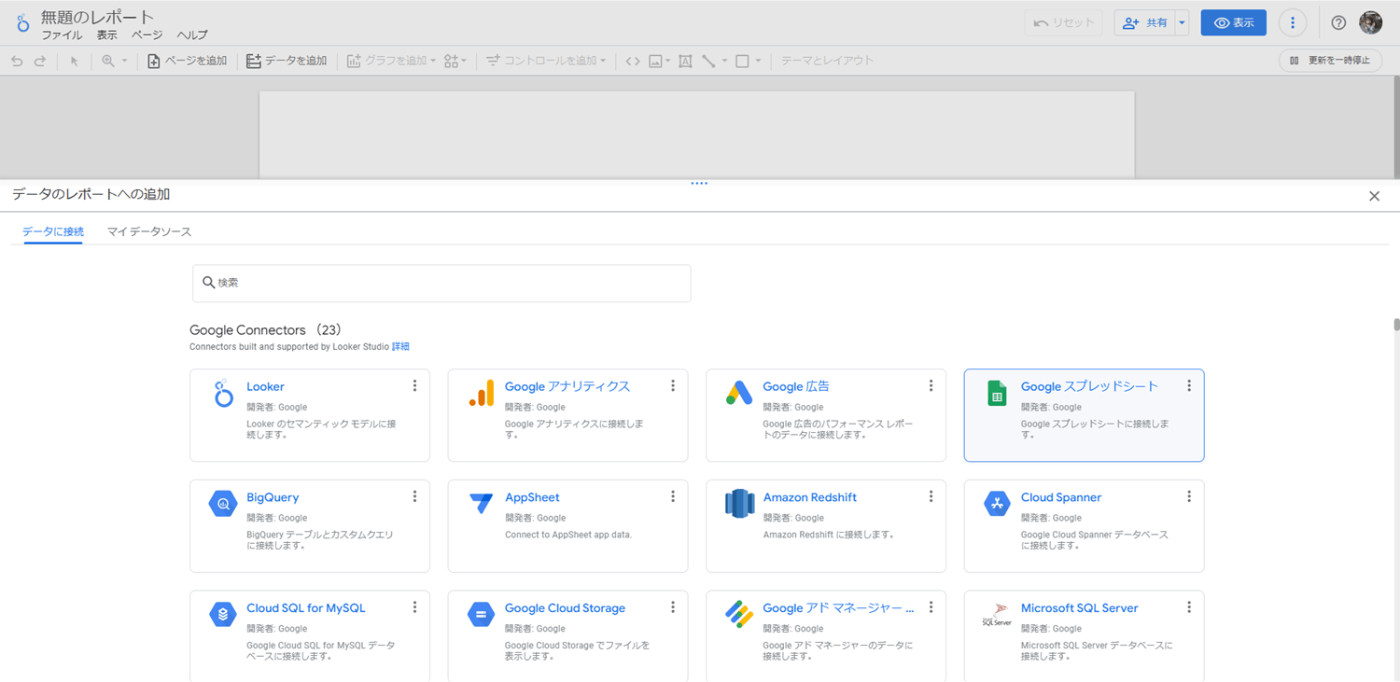
Task: Click the Microsoft SQL Server icon
Action: (x=997, y=614)
